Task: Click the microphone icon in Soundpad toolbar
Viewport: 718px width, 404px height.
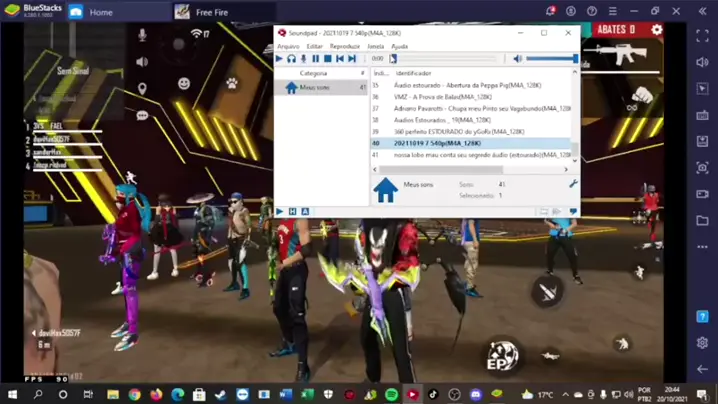Action: [x=303, y=59]
